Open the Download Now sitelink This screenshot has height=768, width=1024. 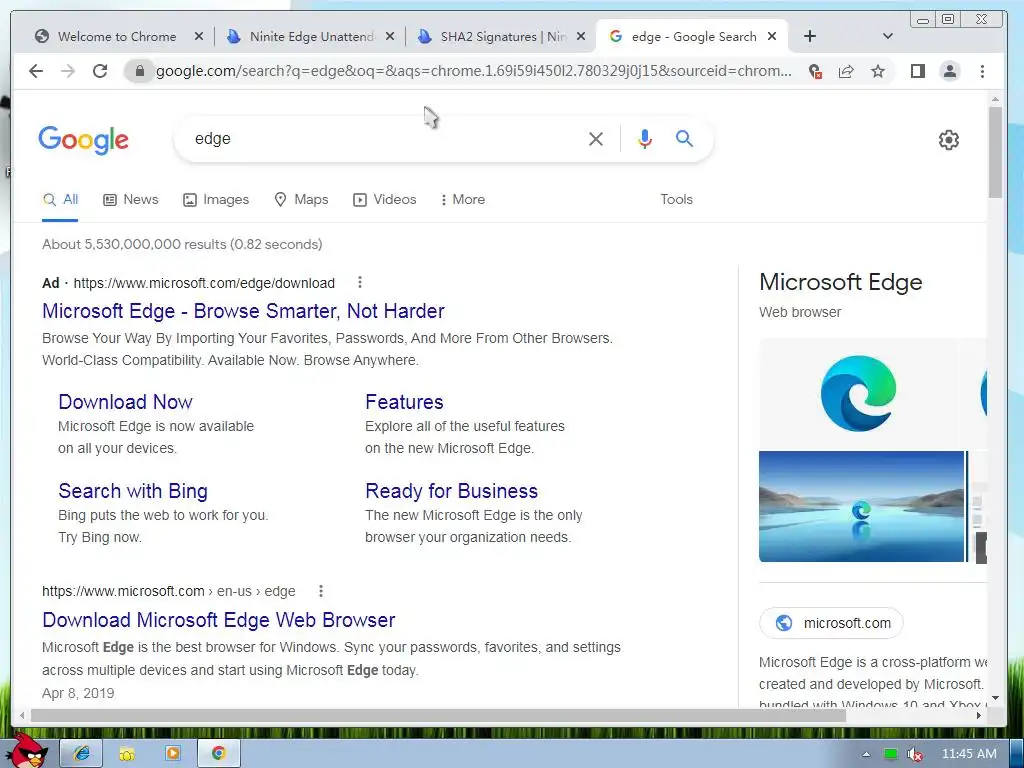coord(125,402)
